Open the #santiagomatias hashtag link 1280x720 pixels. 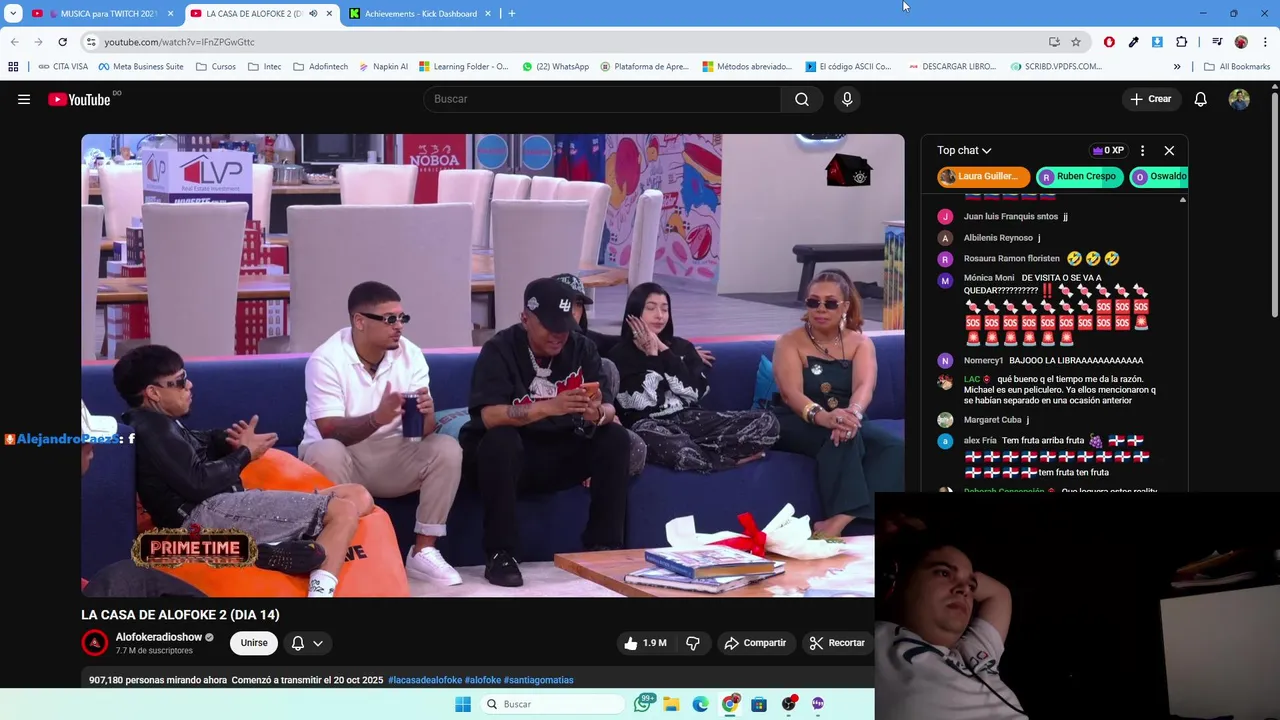[x=539, y=680]
